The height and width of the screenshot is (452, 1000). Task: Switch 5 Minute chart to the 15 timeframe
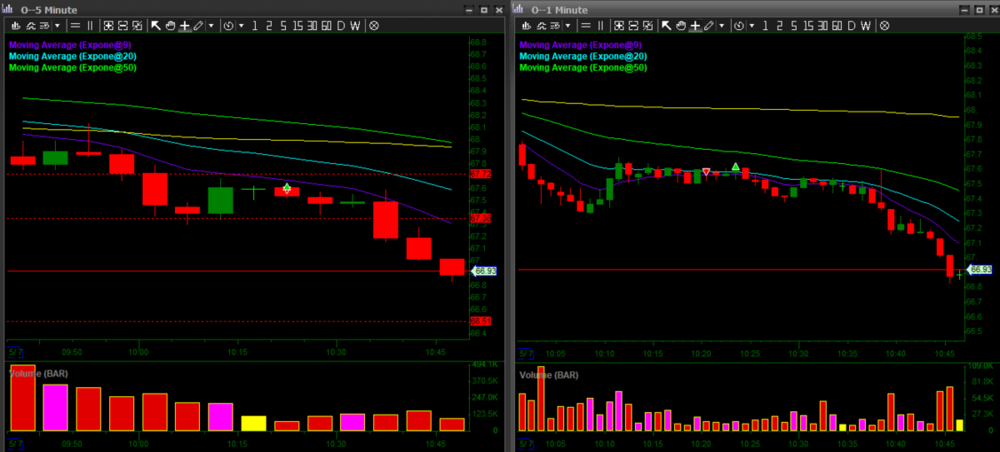point(297,24)
